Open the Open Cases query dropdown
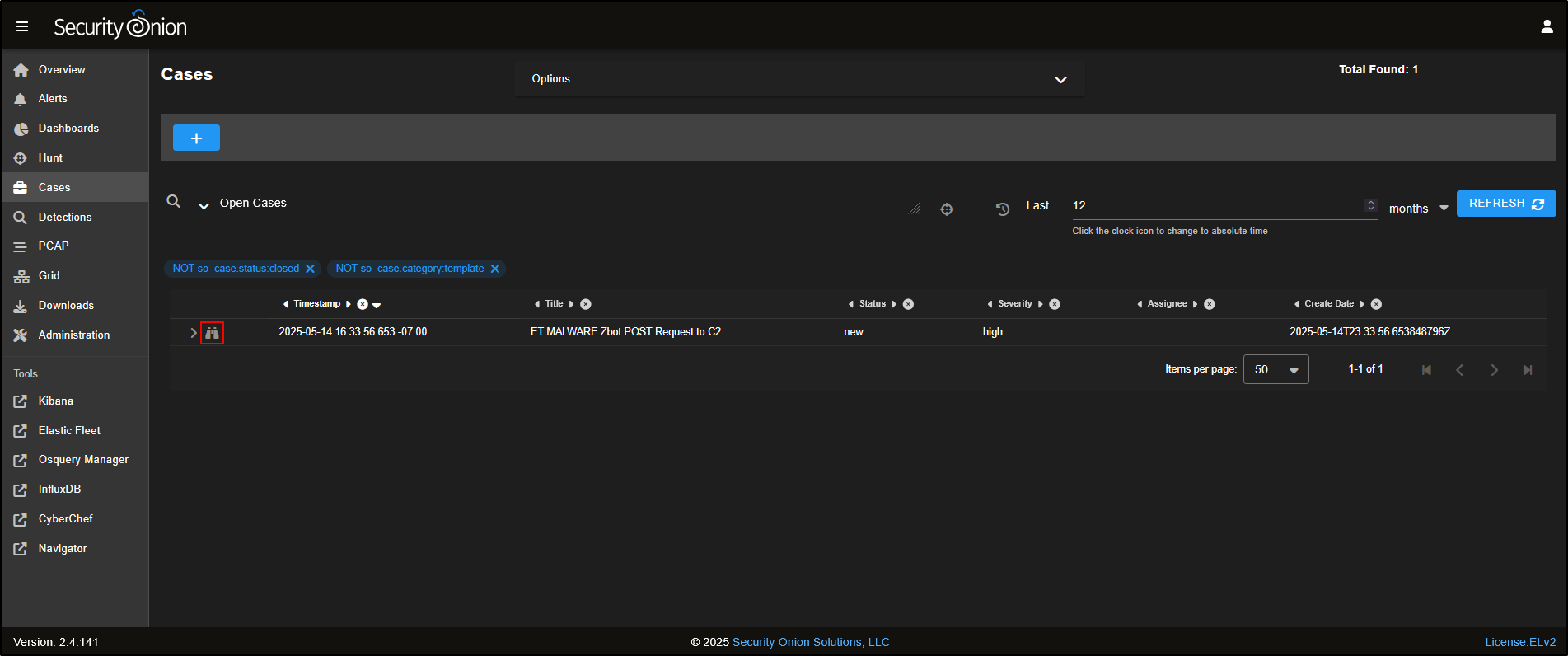The image size is (1568, 656). point(204,205)
